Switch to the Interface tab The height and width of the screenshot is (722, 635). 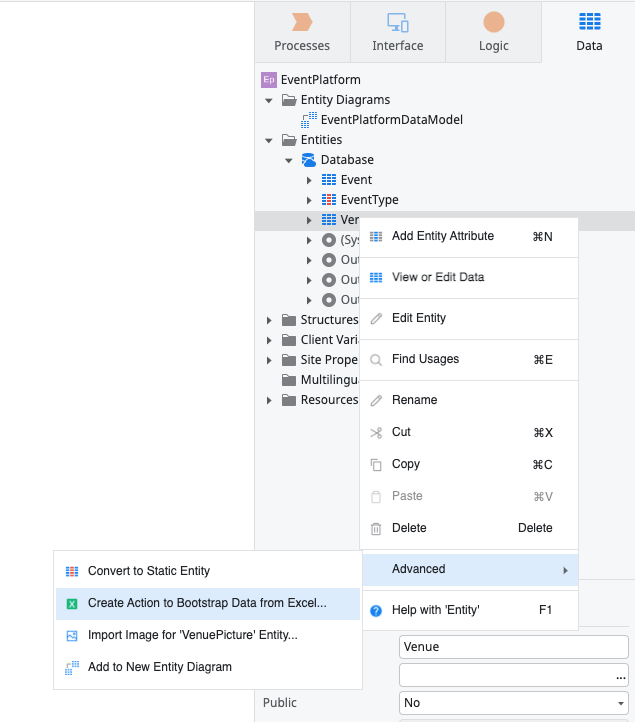click(x=398, y=32)
